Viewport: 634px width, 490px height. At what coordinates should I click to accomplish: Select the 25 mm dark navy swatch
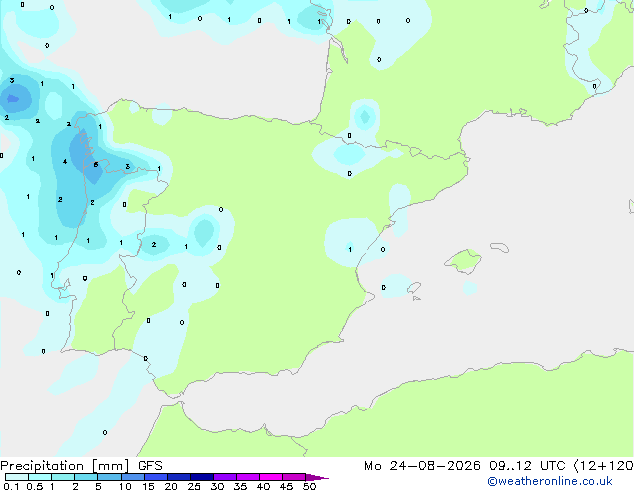201,477
